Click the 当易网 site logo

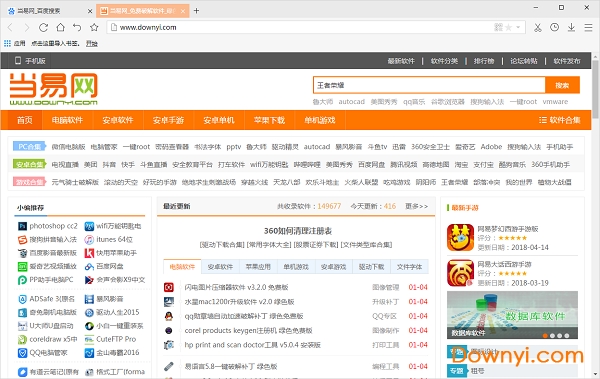tap(54, 89)
